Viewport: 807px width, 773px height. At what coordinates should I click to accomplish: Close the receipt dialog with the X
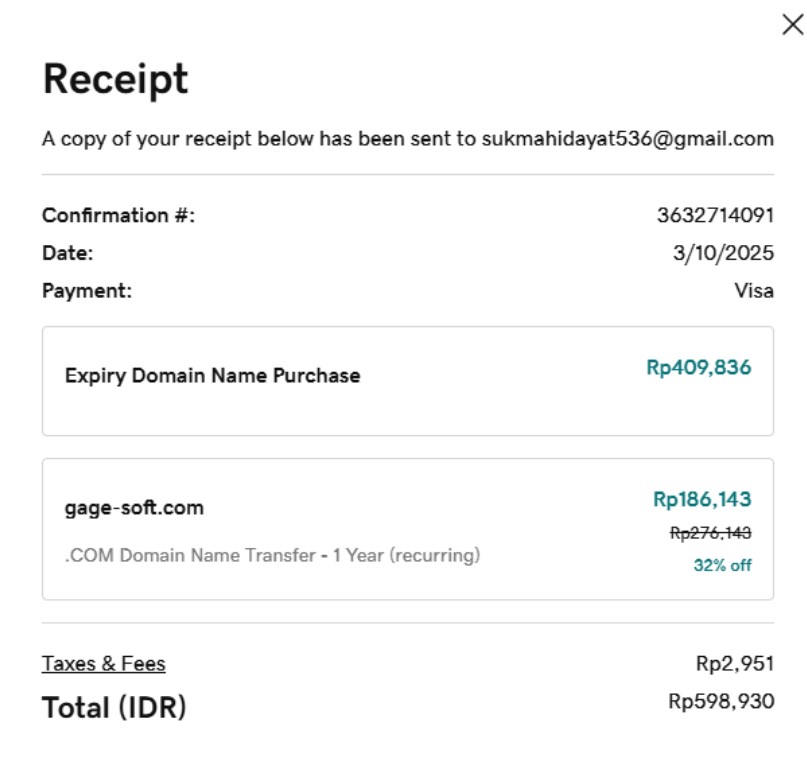[792, 25]
